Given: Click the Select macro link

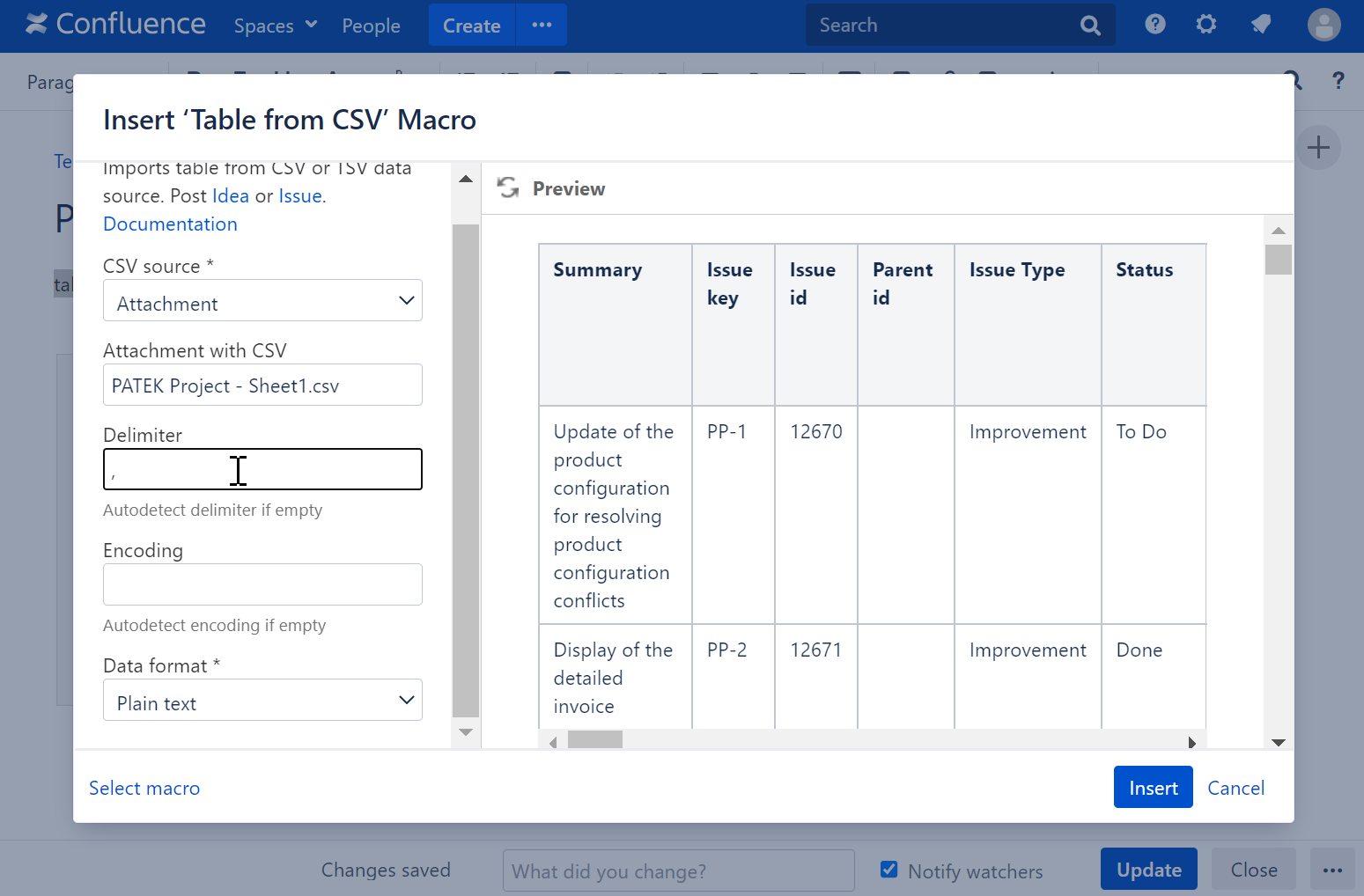Looking at the screenshot, I should coord(144,788).
